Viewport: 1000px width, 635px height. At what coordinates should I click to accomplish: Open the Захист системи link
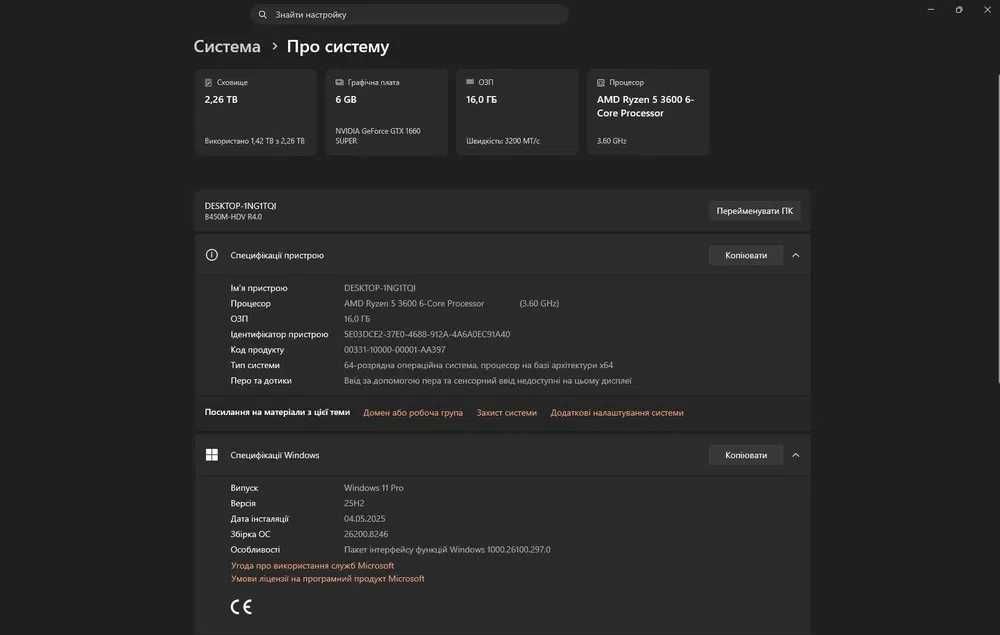(x=506, y=412)
